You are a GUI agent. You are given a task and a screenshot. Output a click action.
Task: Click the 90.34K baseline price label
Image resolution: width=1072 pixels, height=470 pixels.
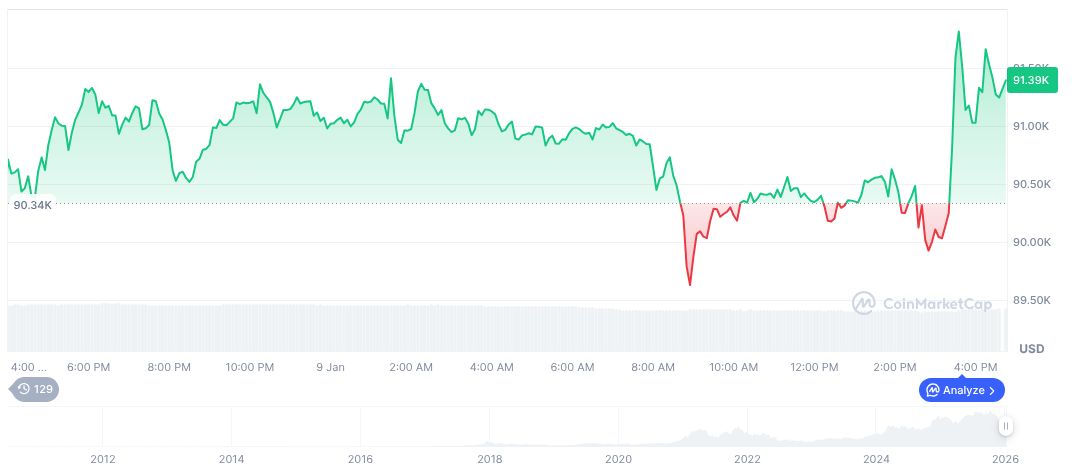coord(32,205)
